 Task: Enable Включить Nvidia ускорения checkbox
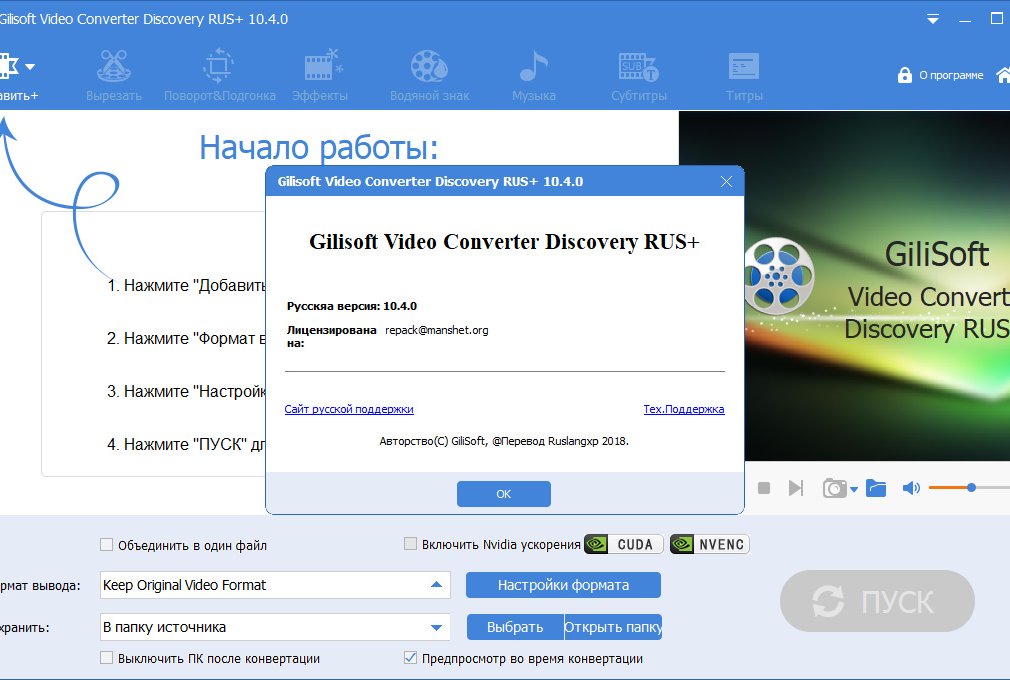point(410,543)
